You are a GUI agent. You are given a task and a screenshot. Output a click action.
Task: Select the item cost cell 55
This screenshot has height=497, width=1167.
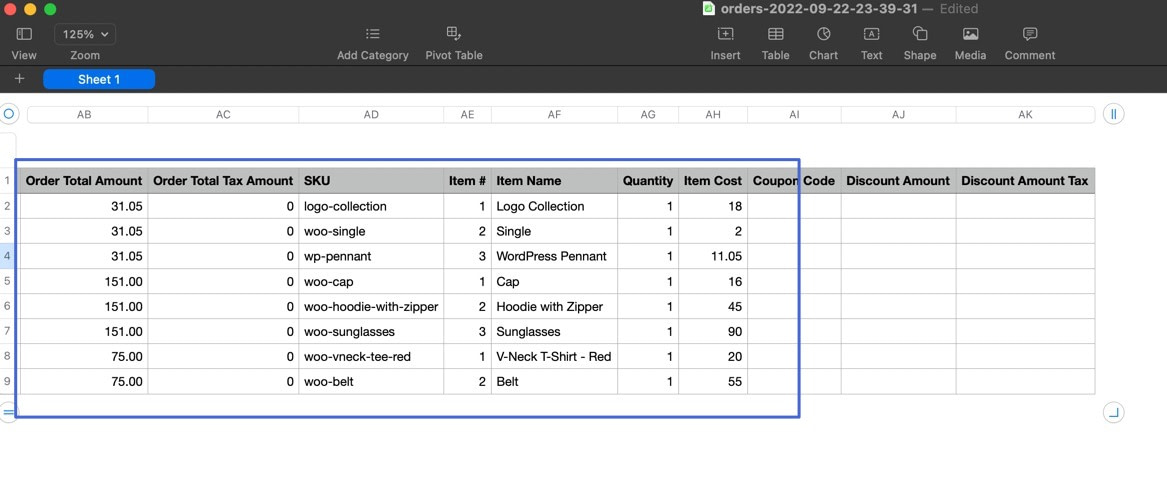(x=713, y=382)
